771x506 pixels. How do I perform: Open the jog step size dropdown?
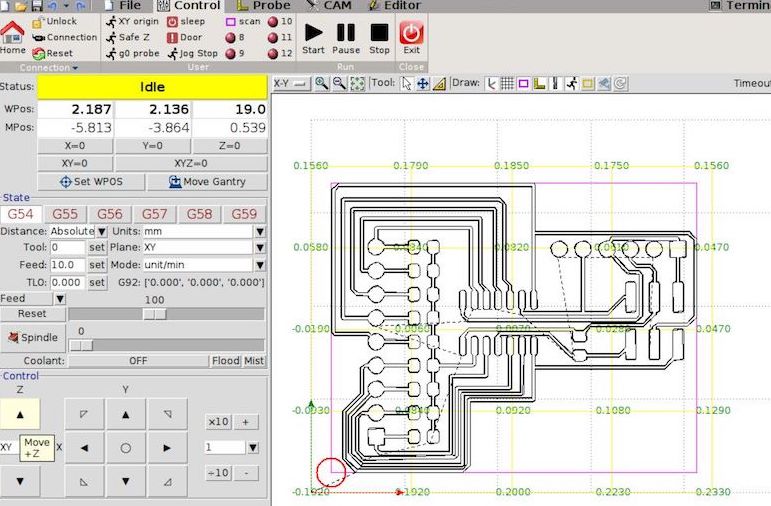click(253, 447)
